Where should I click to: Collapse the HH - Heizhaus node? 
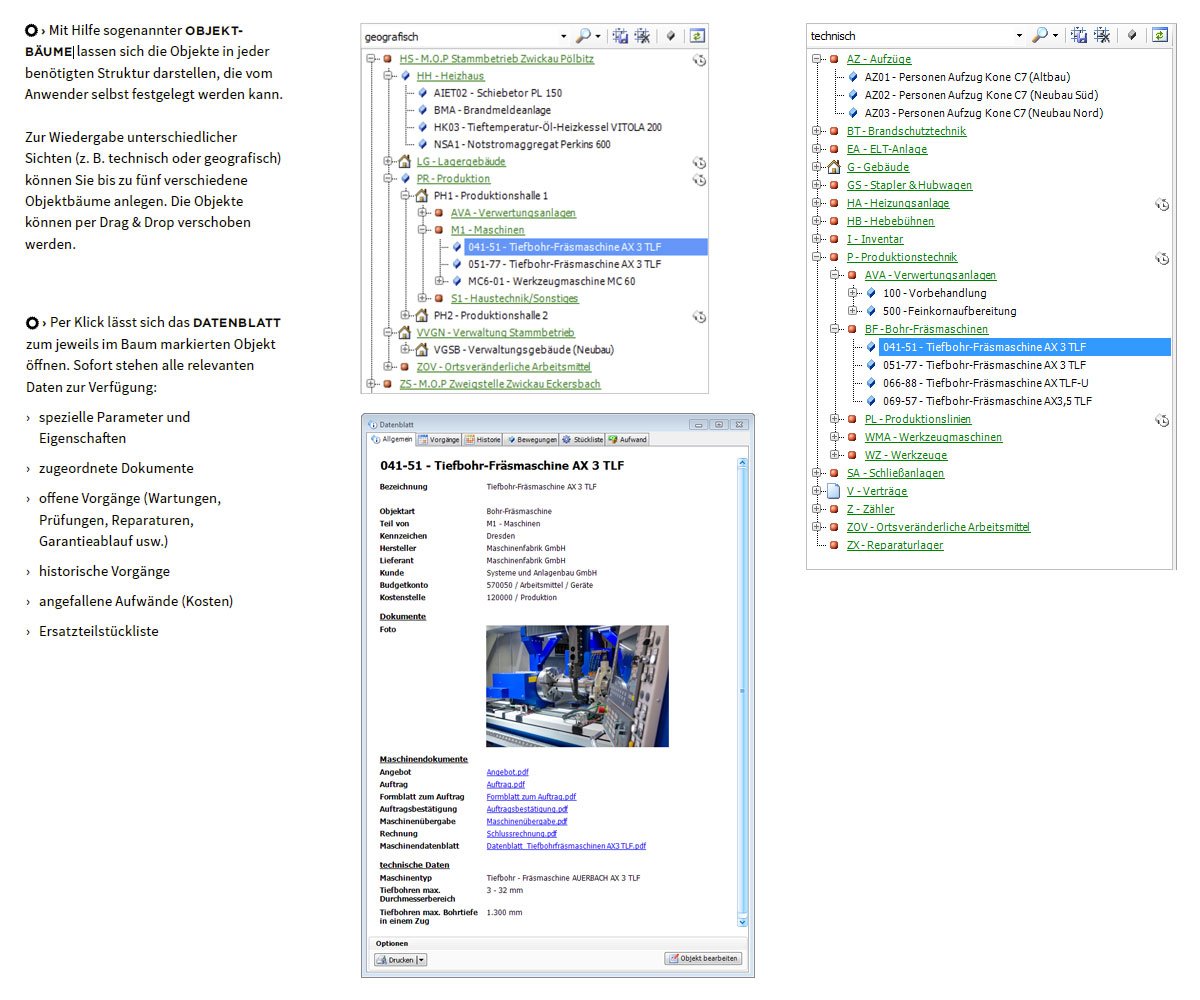click(389, 76)
